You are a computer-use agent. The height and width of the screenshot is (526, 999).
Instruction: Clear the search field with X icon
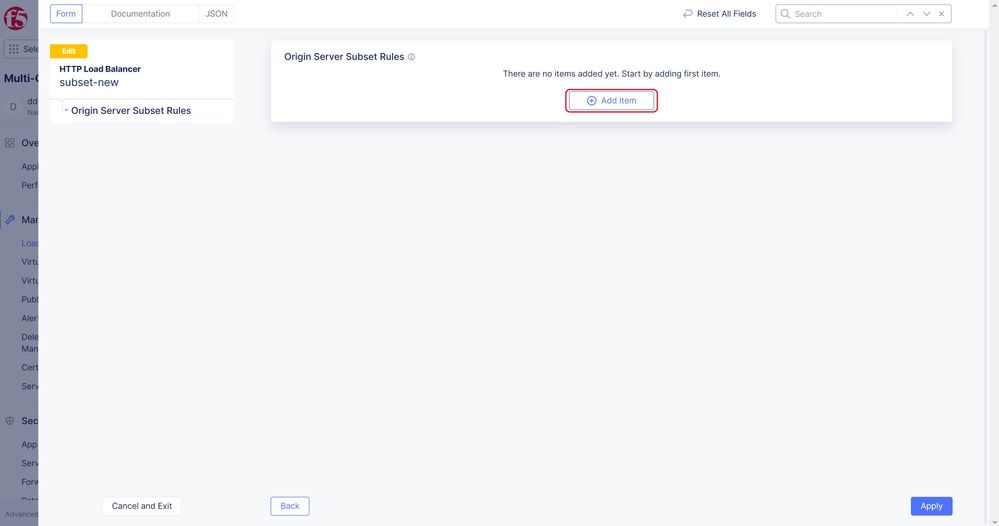pos(942,14)
